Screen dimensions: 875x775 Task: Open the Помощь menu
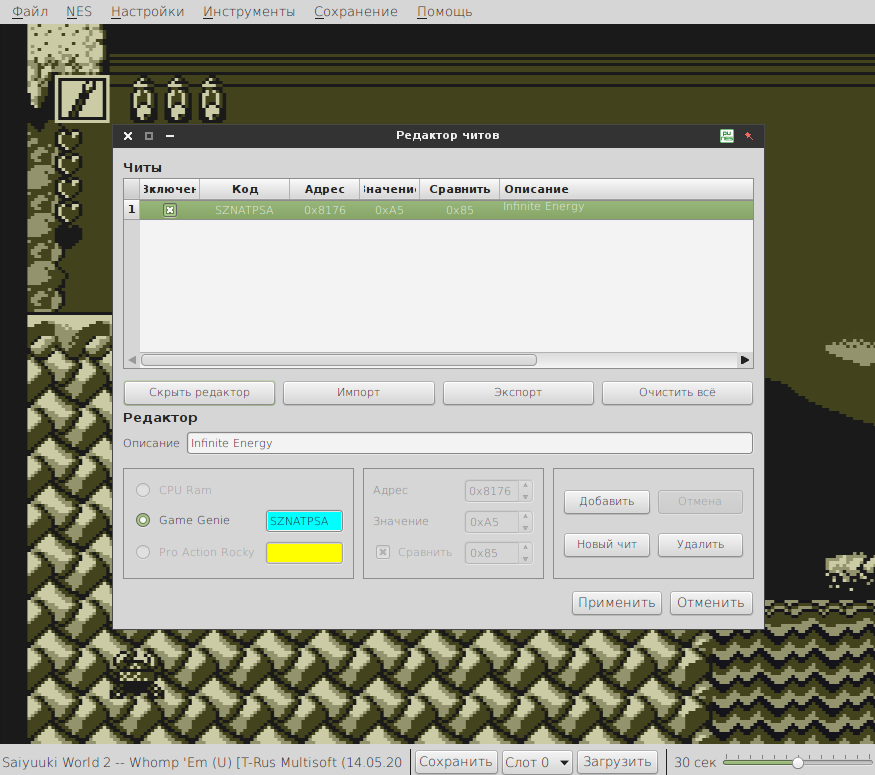444,11
